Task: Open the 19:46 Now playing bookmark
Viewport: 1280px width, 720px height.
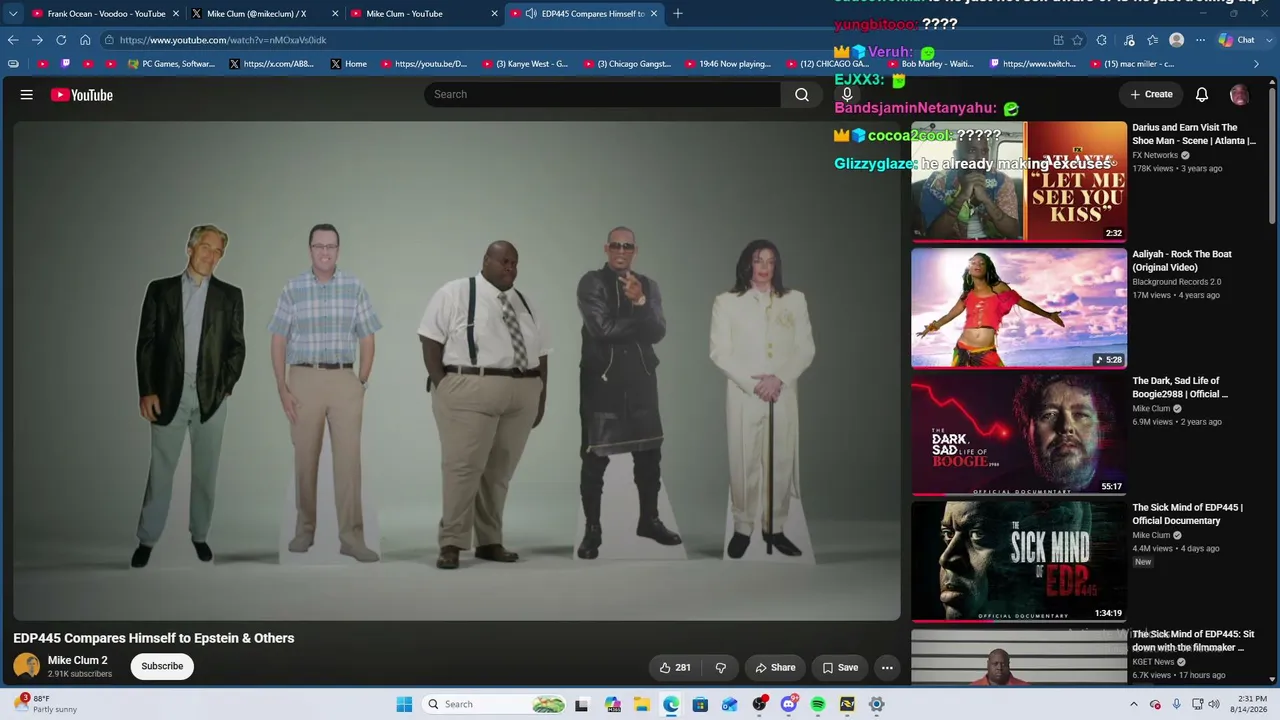Action: tap(728, 64)
